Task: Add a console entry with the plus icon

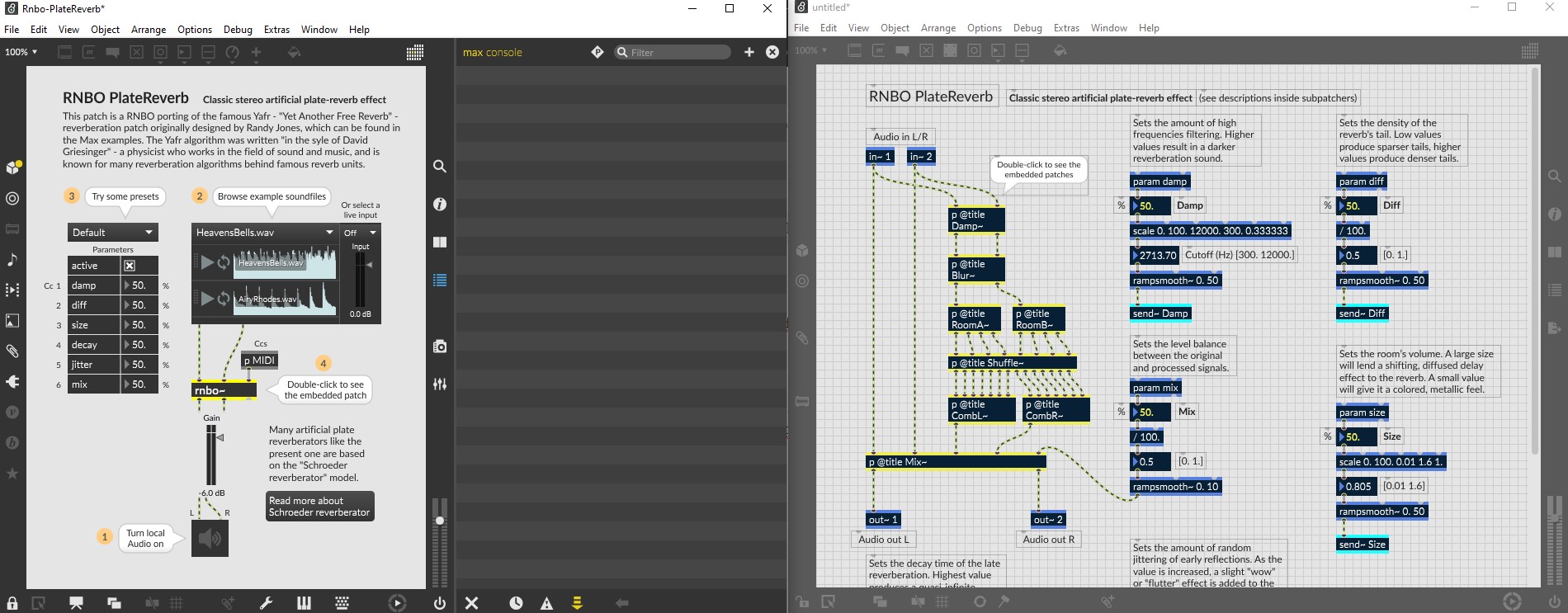Action: click(749, 52)
